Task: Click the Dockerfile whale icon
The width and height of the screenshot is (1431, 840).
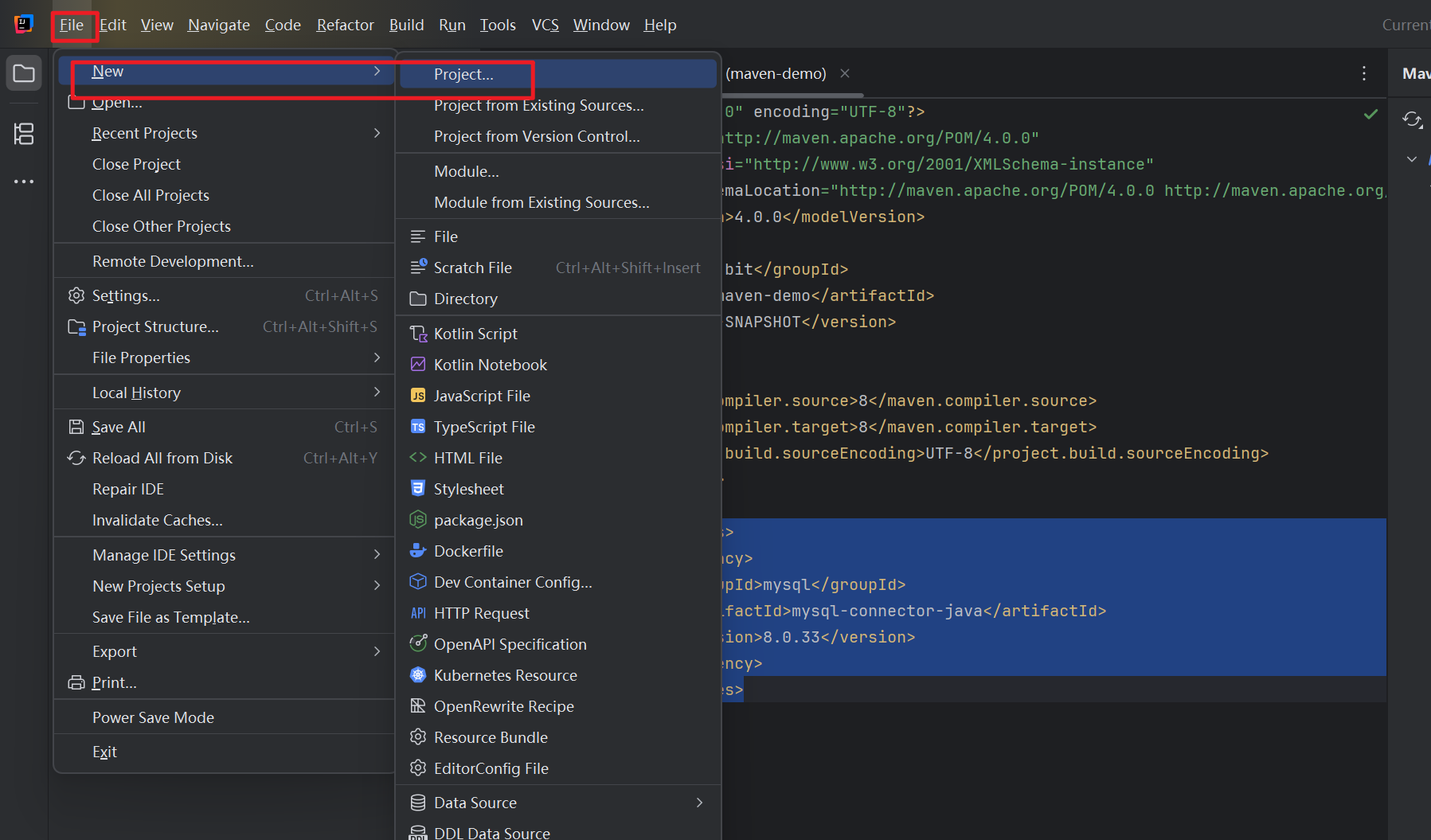Action: coord(418,550)
